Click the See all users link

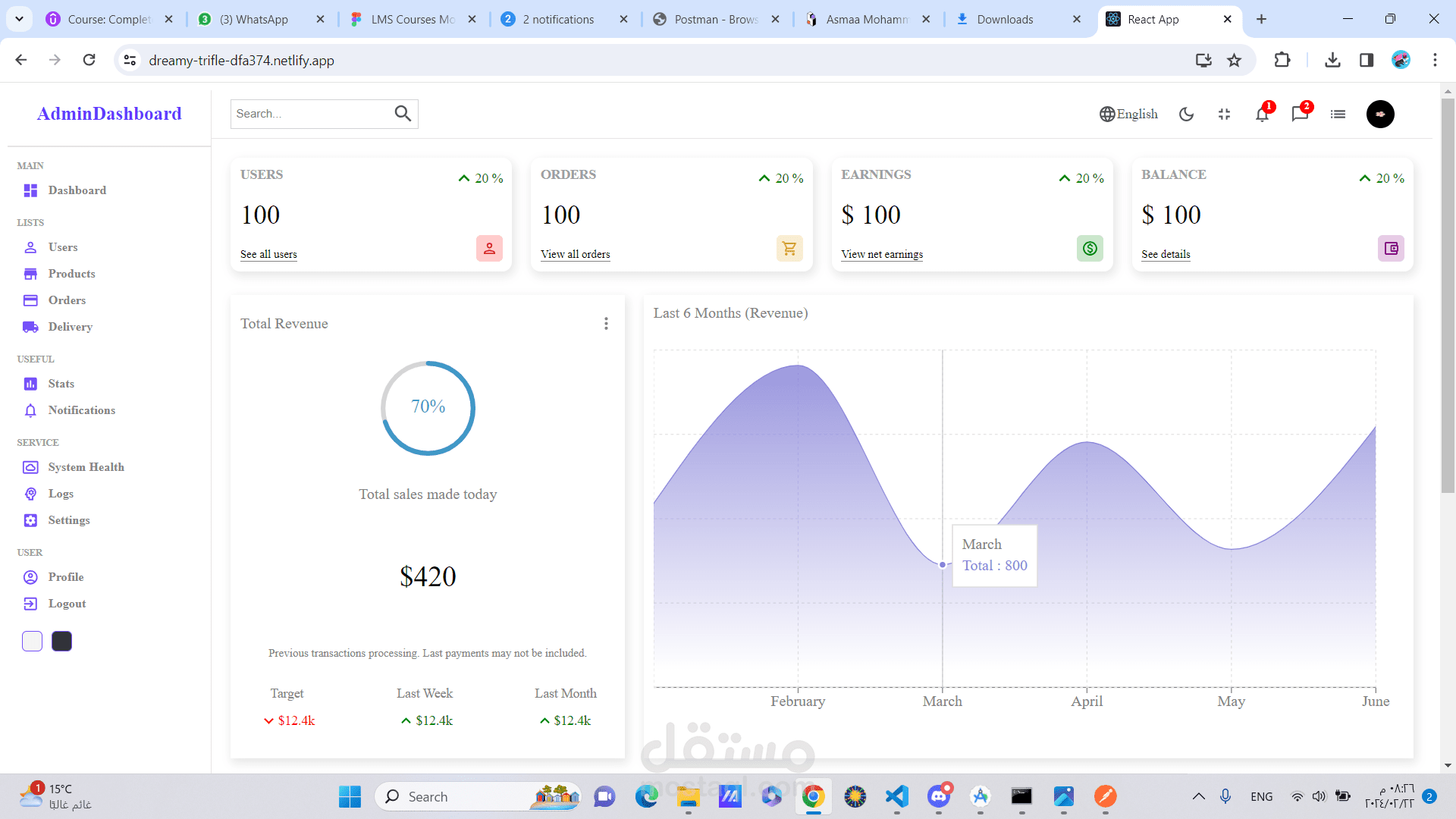click(268, 254)
